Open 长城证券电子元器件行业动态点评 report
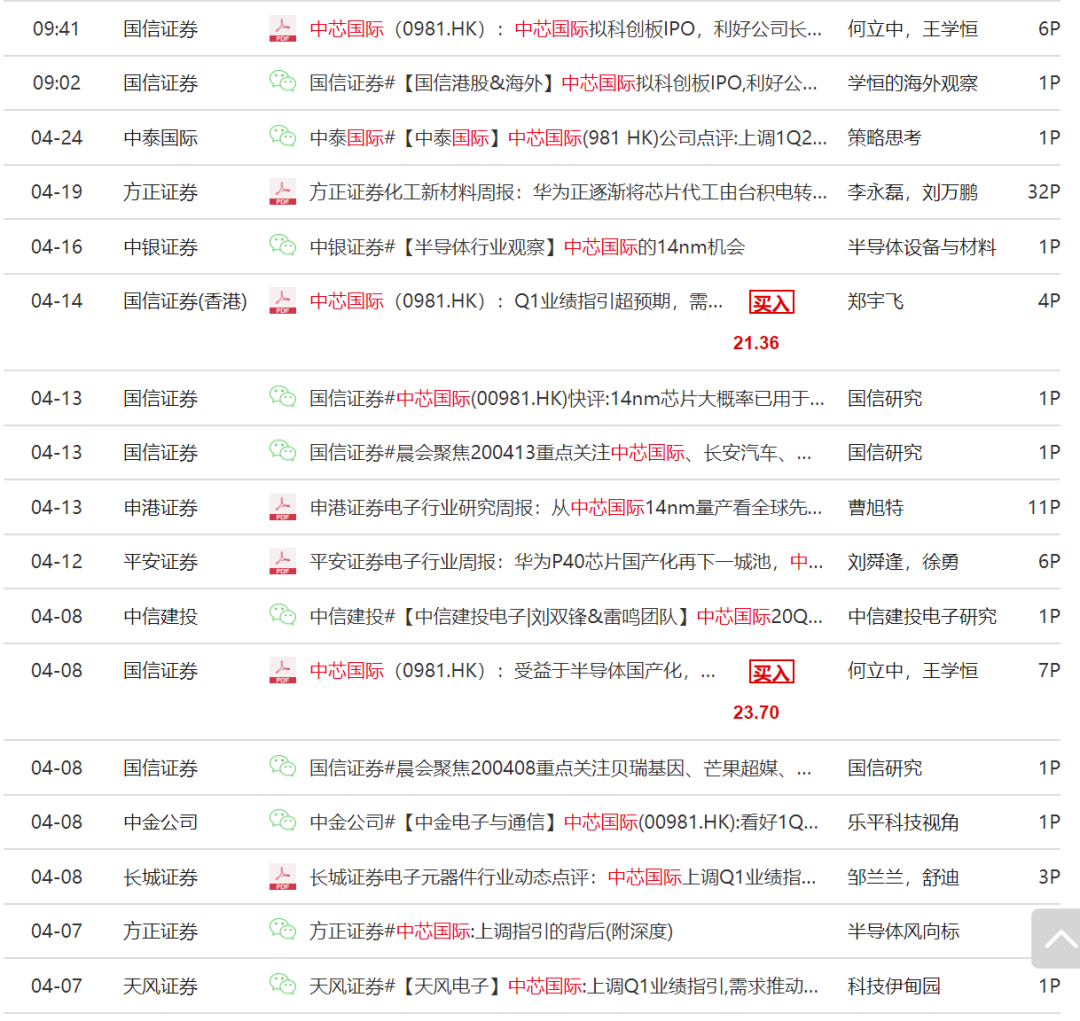Screen dimensions: 1080x1021 [563, 877]
